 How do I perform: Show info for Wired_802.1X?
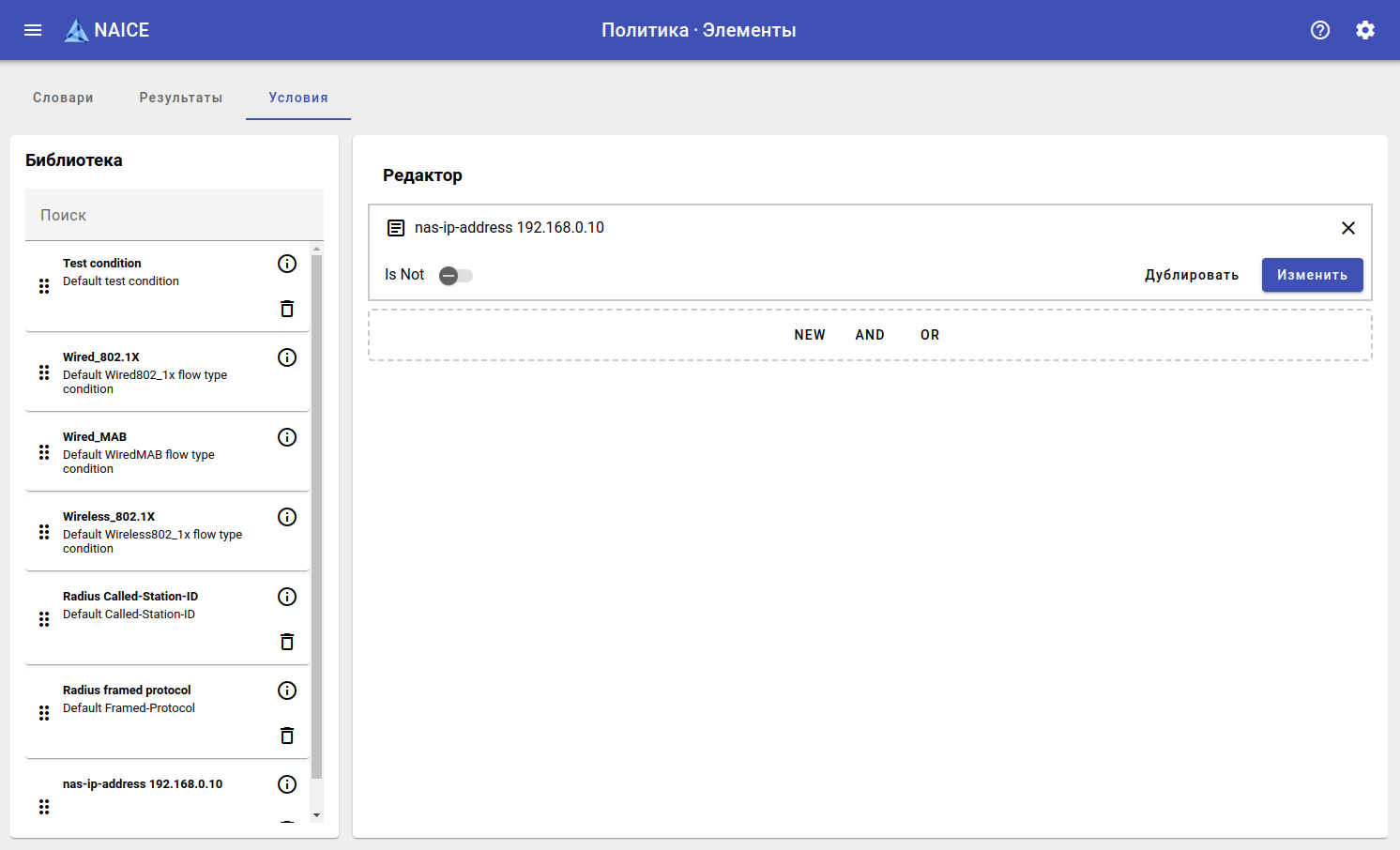tap(287, 357)
